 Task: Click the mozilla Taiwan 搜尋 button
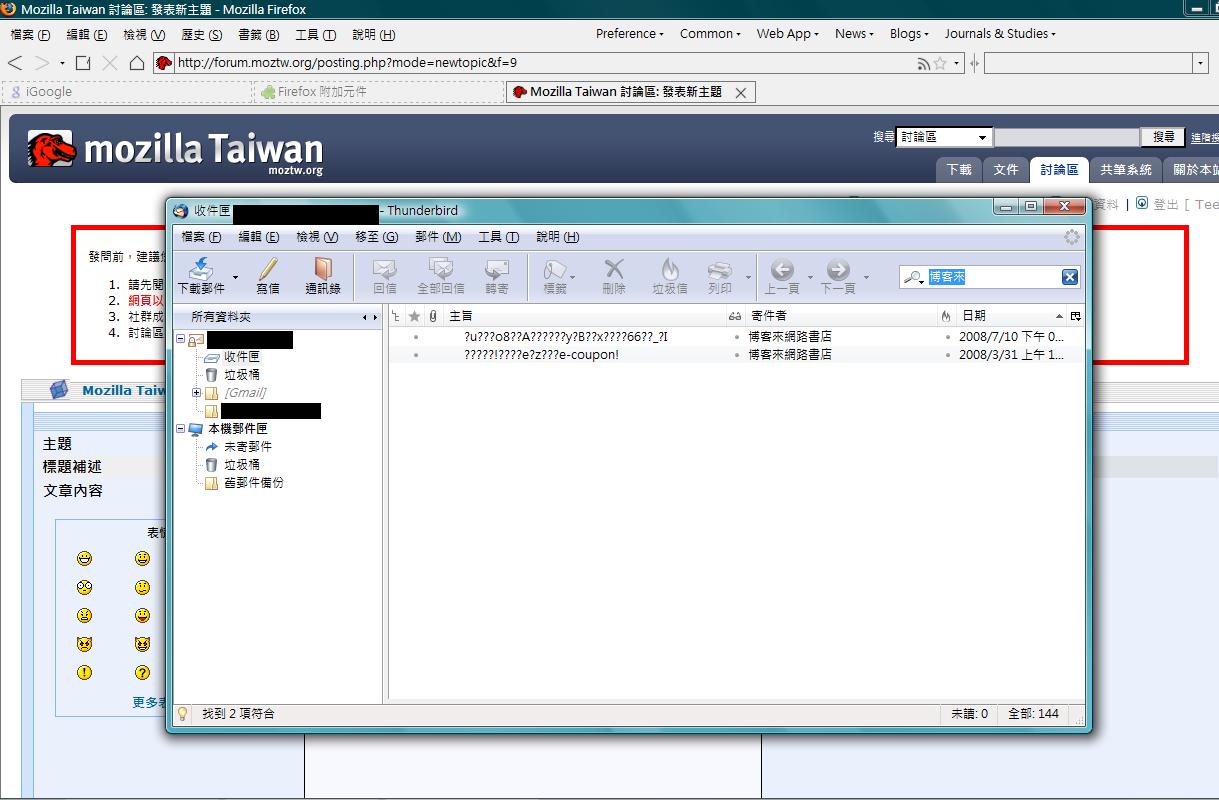click(1163, 137)
